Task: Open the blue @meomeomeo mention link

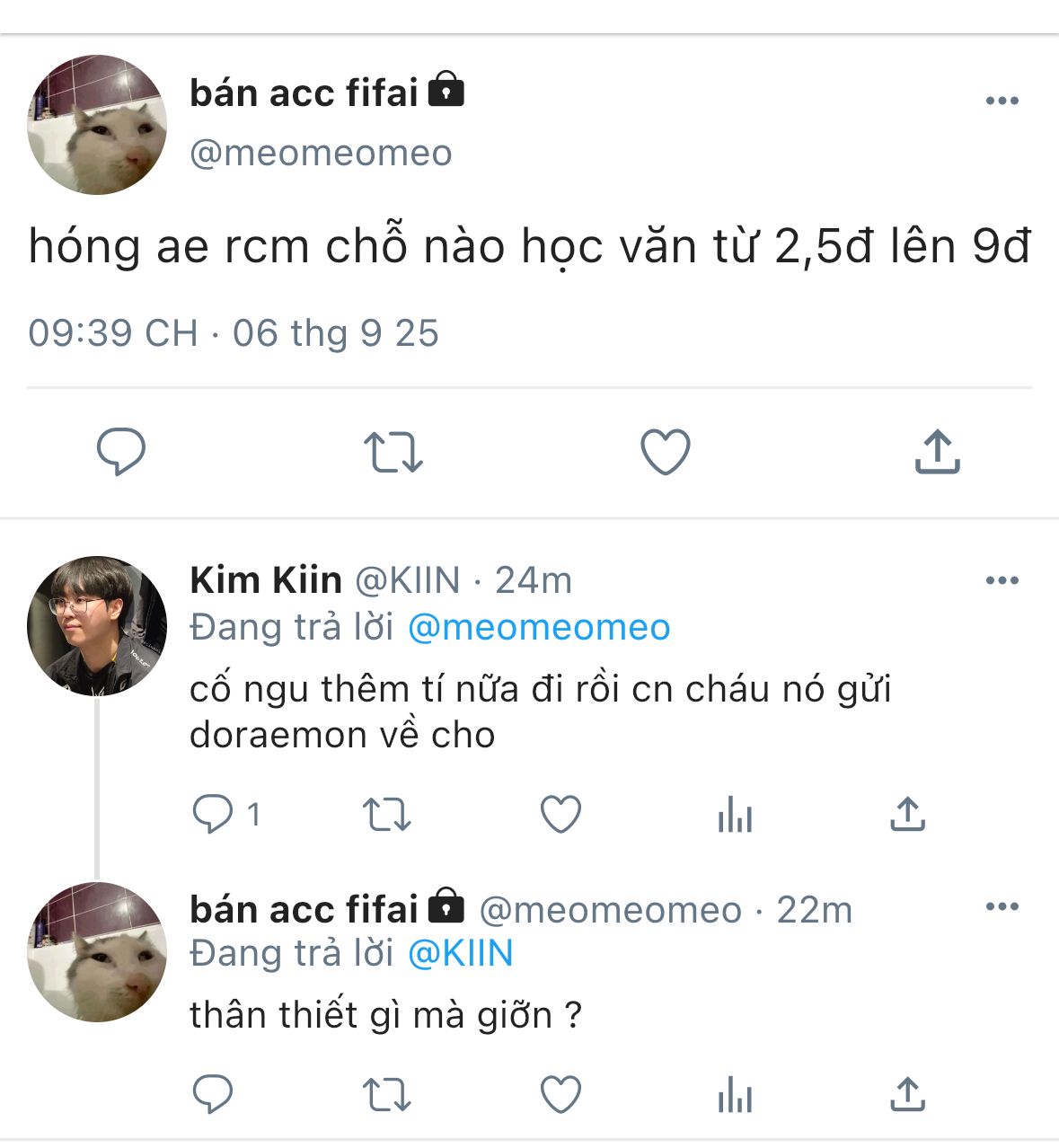Action: (539, 627)
